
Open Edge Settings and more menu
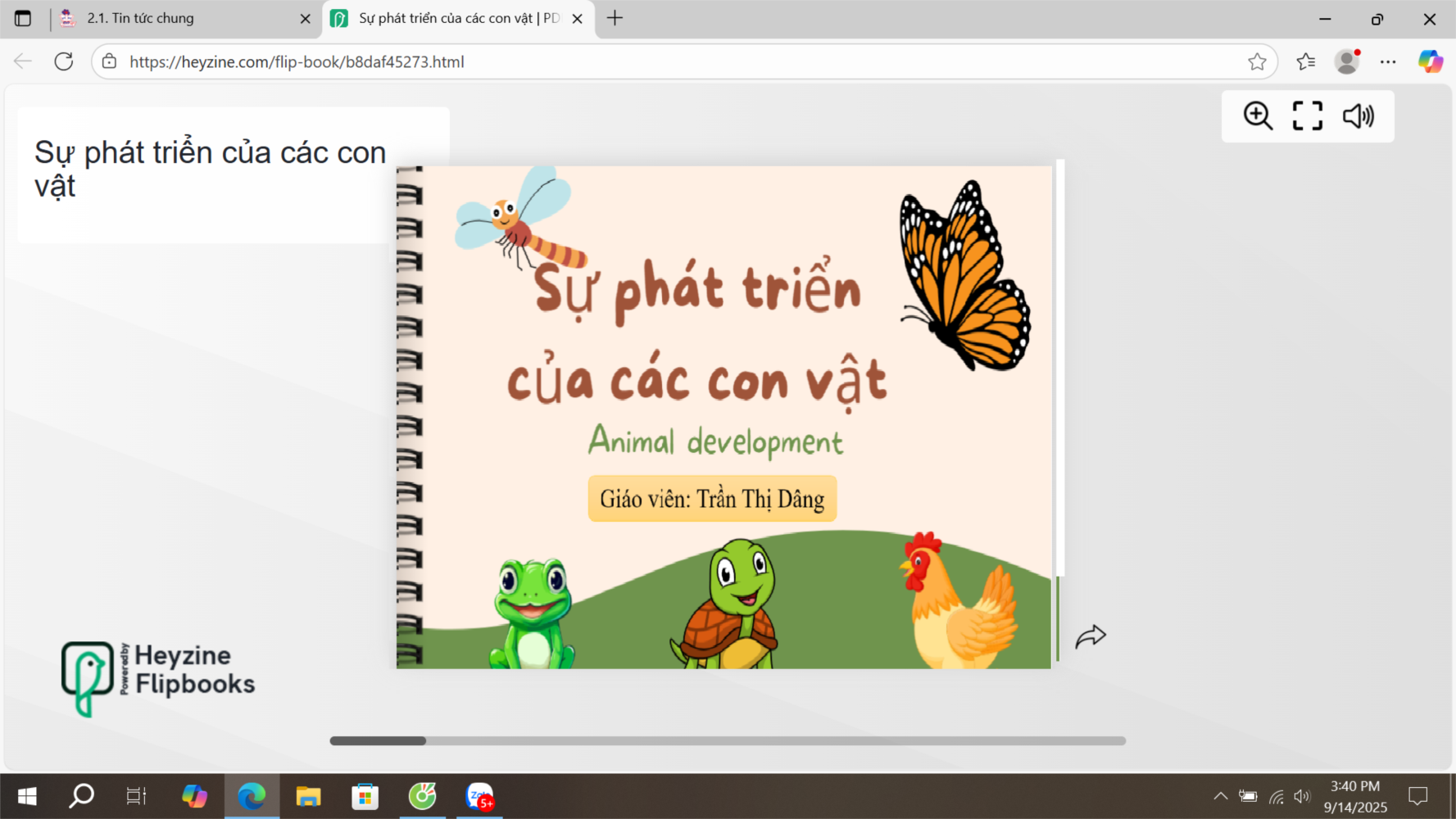[1388, 61]
